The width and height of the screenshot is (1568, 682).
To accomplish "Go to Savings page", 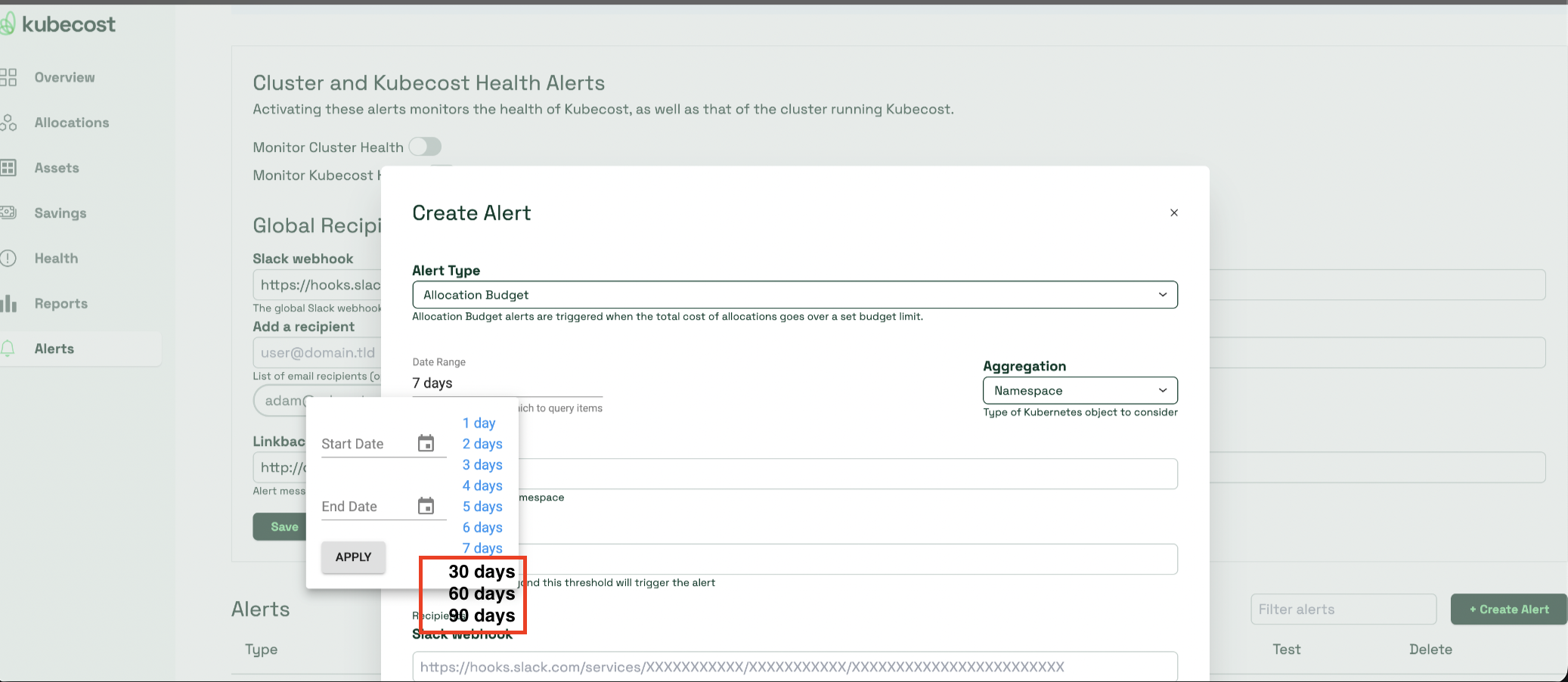I will click(x=60, y=213).
